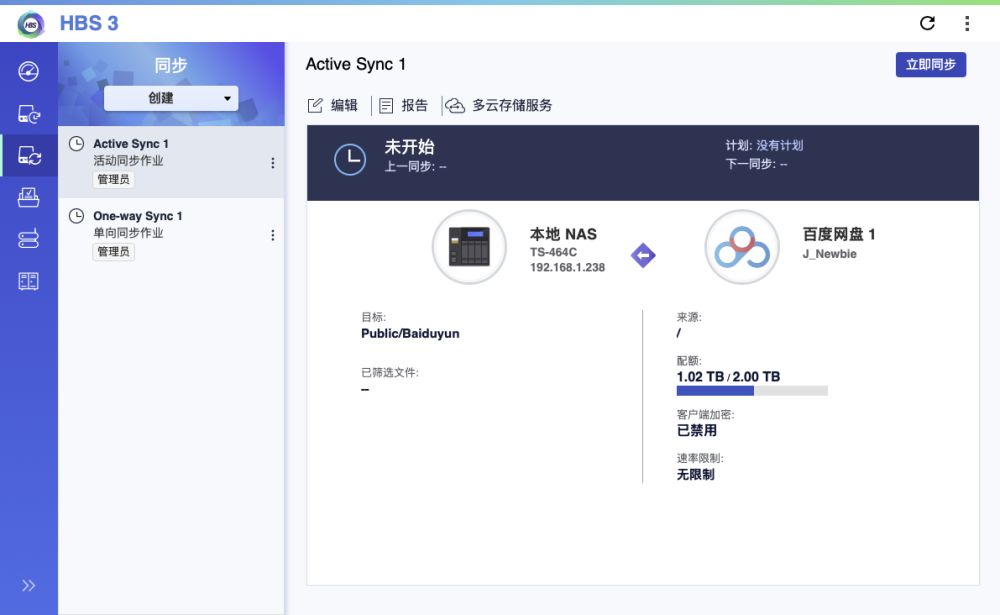
Task: Click clock icon beside One-way Sync 1
Action: click(77, 216)
